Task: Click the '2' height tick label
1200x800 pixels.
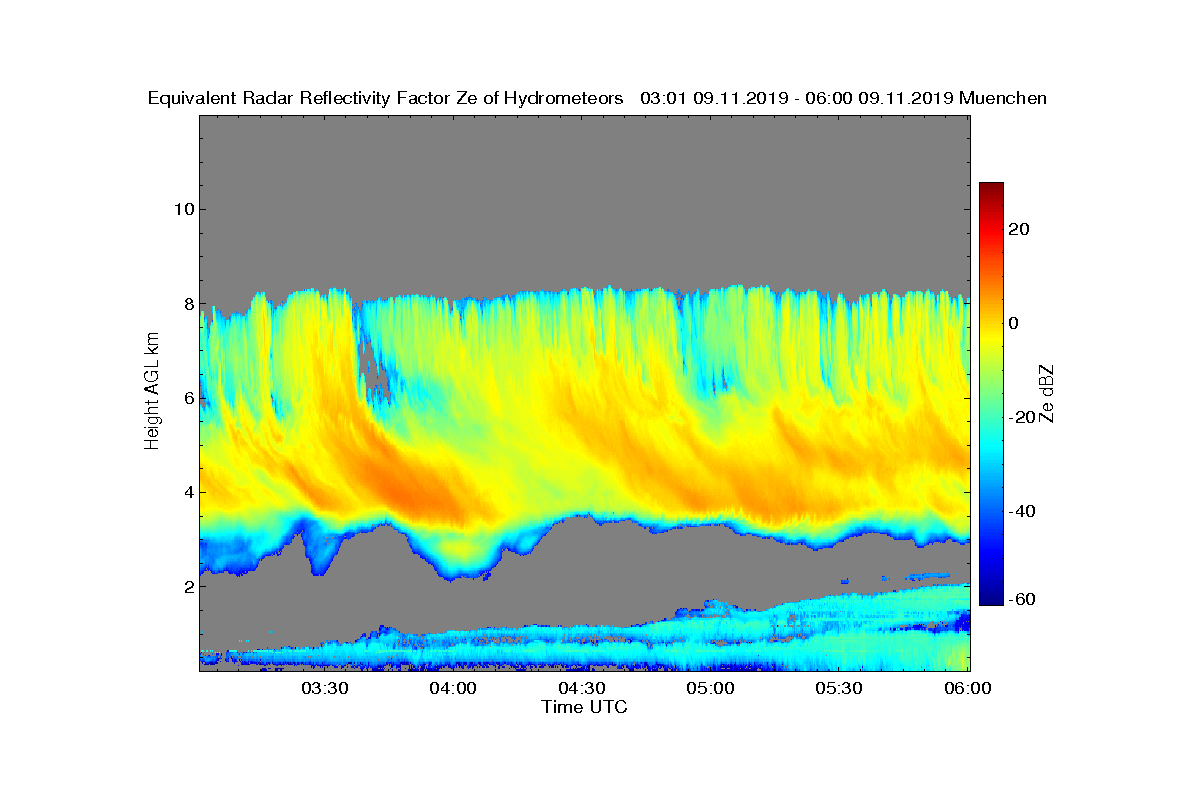Action: 187,586
